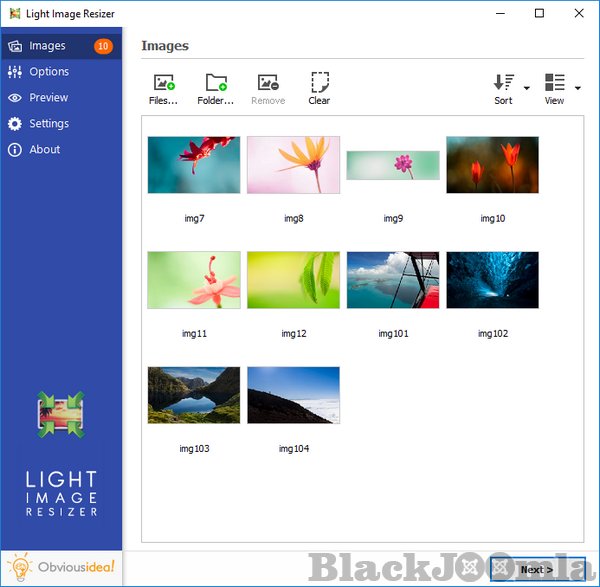This screenshot has width=600, height=587.
Task: Click the ObviousIdea lightbulb logo
Action: (22, 567)
